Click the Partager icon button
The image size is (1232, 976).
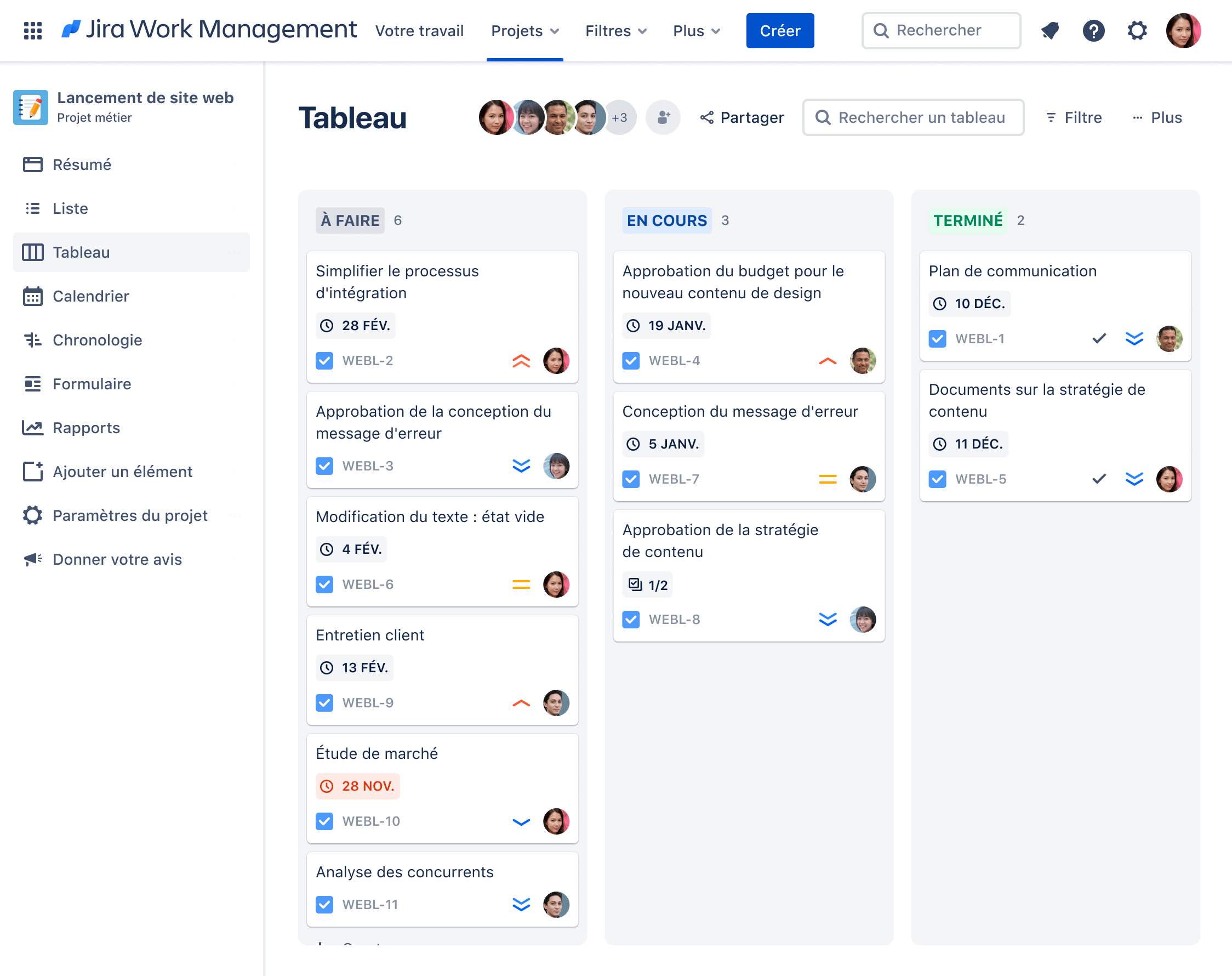[x=709, y=118]
